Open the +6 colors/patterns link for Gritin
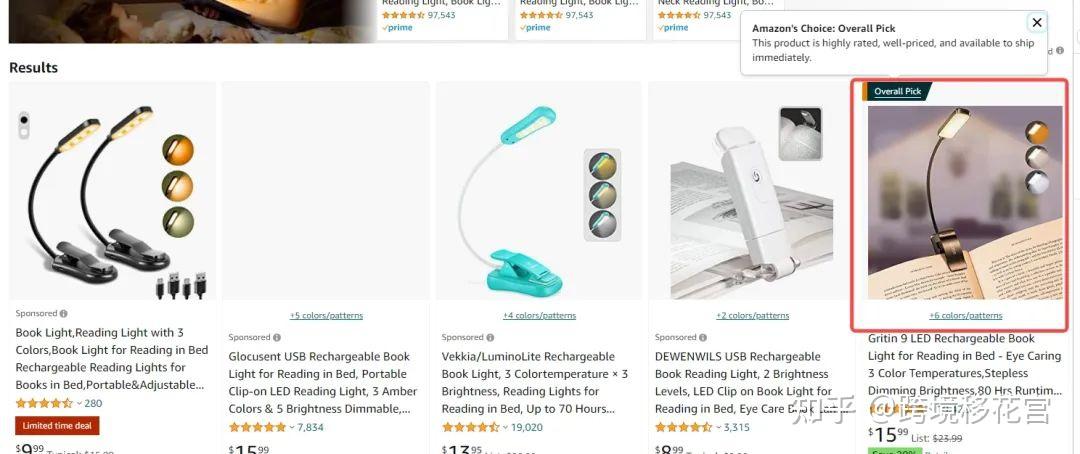 (x=966, y=316)
